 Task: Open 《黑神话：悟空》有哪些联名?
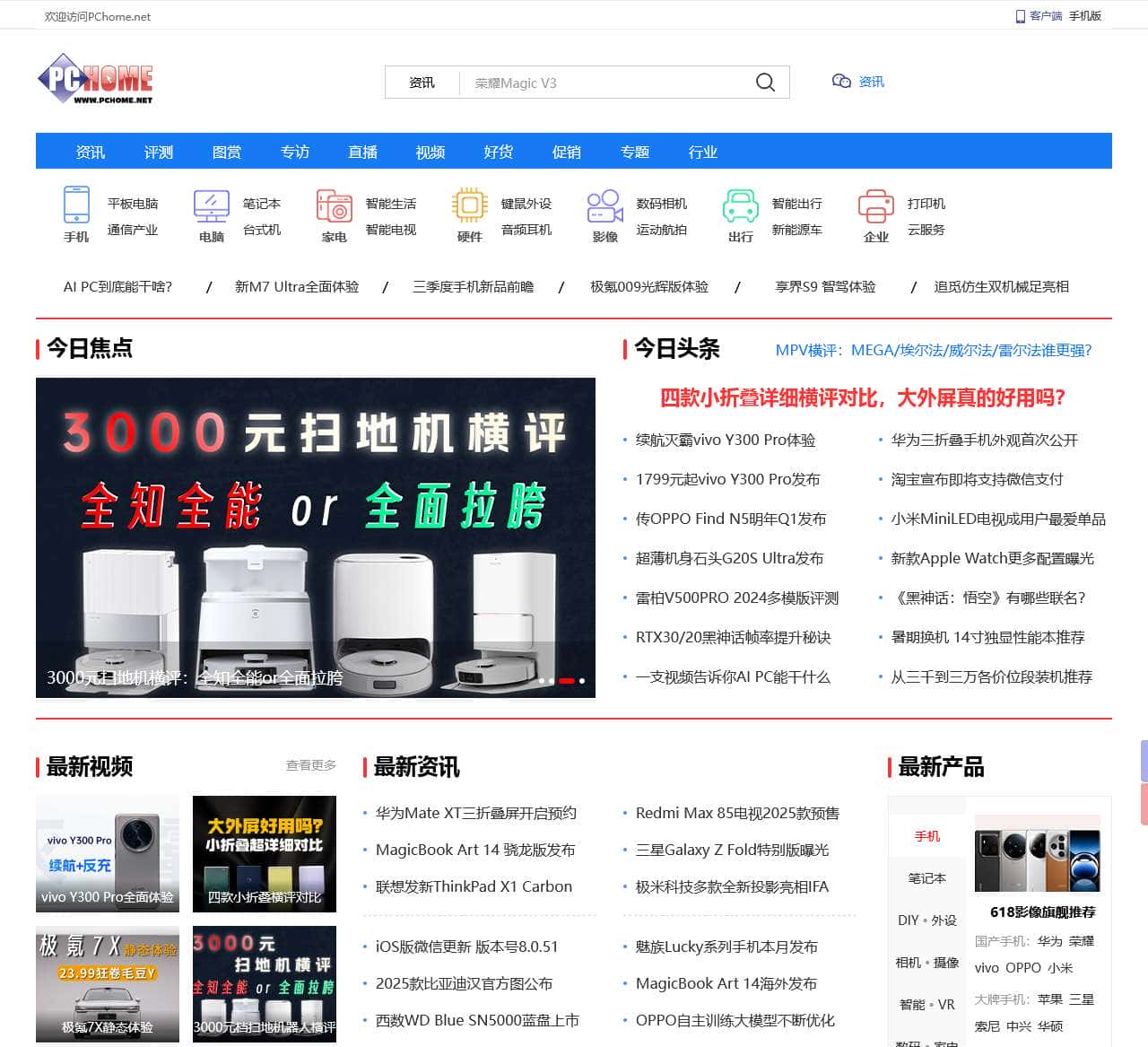(988, 598)
